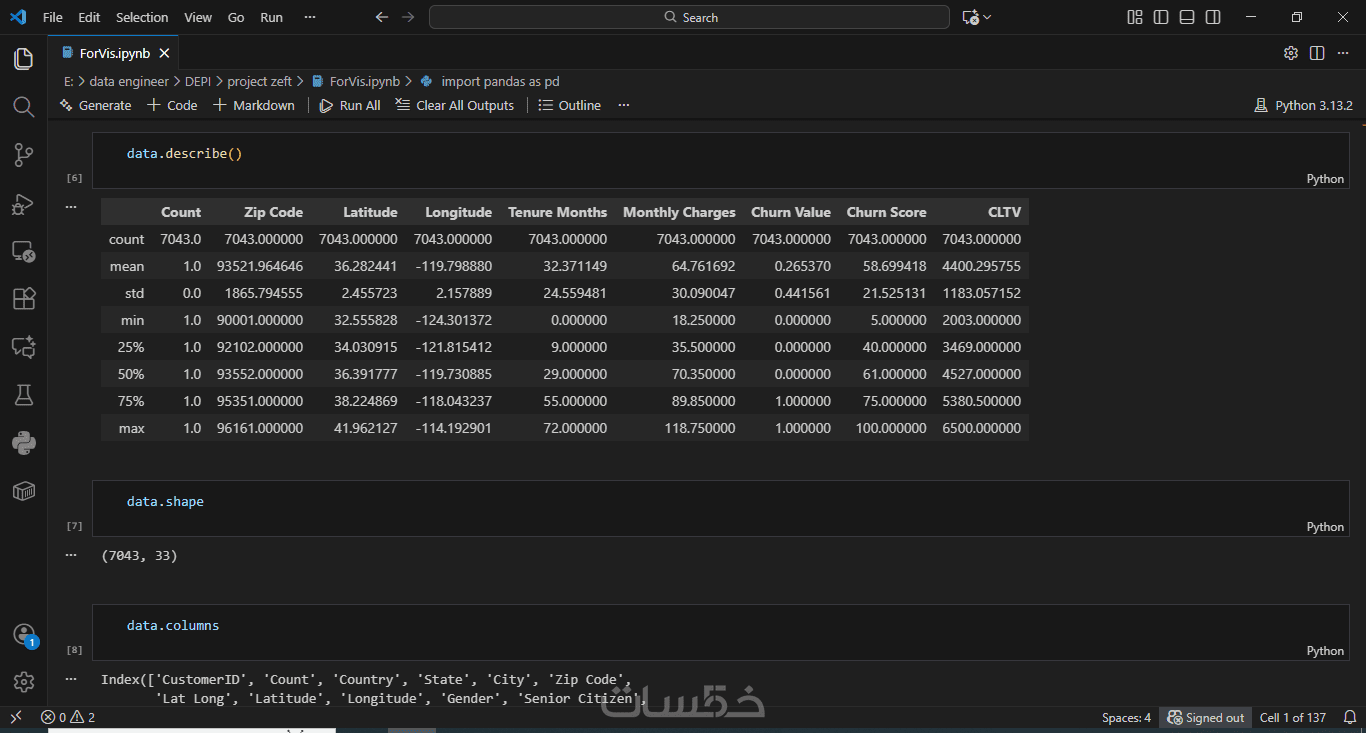The height and width of the screenshot is (733, 1366).
Task: Toggle the bottom panel layout button
Action: (x=1187, y=17)
